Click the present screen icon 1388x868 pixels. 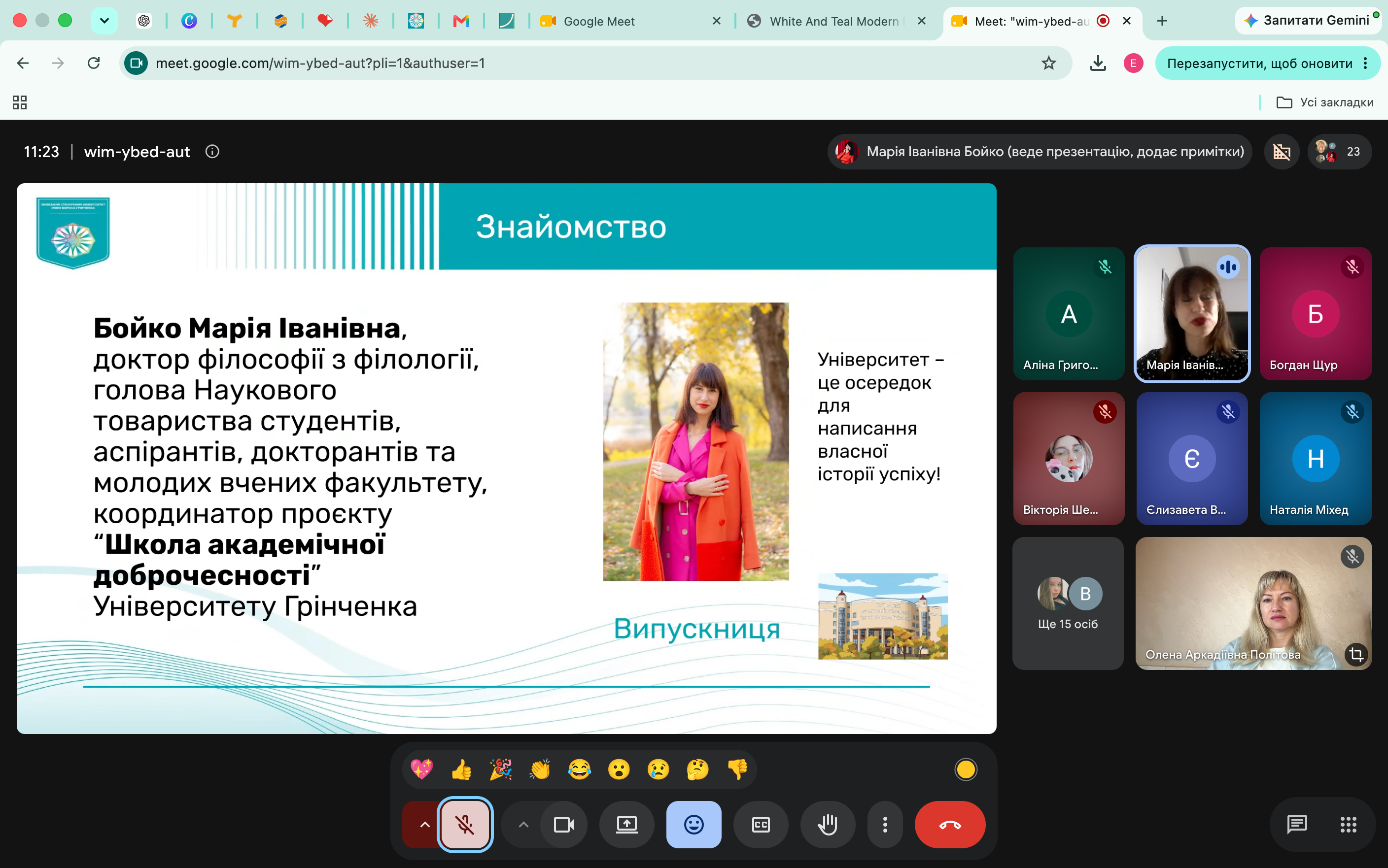pyautogui.click(x=626, y=824)
